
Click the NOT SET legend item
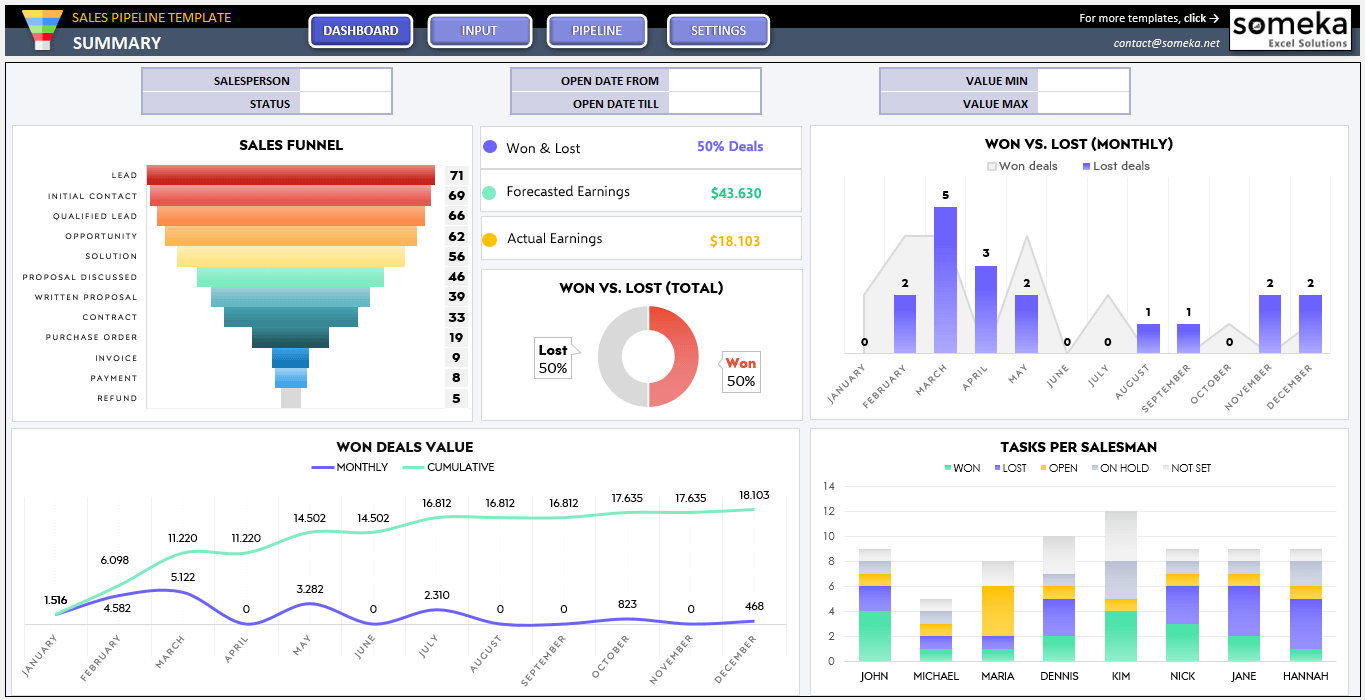click(x=1185, y=468)
